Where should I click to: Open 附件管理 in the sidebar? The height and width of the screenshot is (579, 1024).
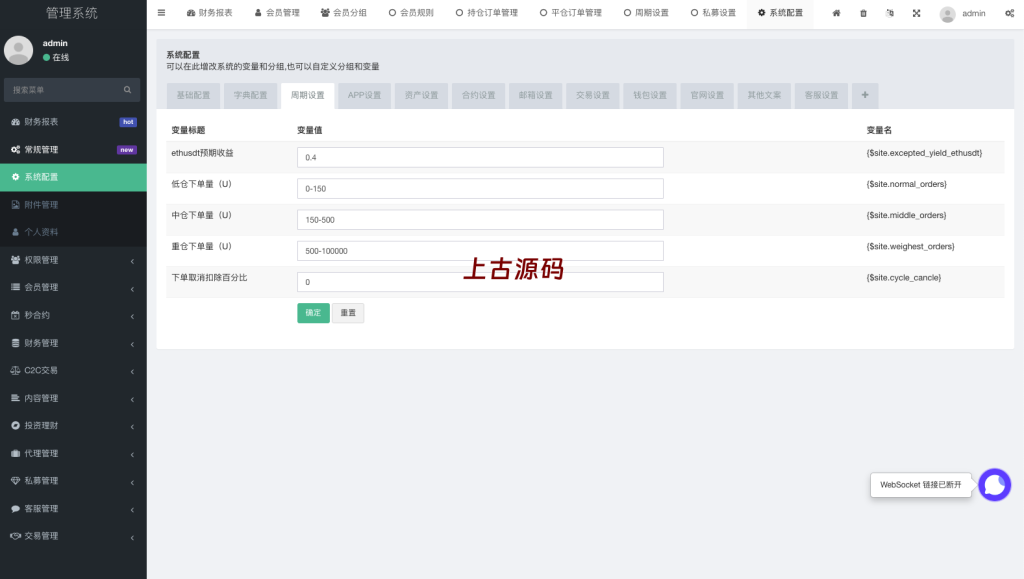click(73, 205)
